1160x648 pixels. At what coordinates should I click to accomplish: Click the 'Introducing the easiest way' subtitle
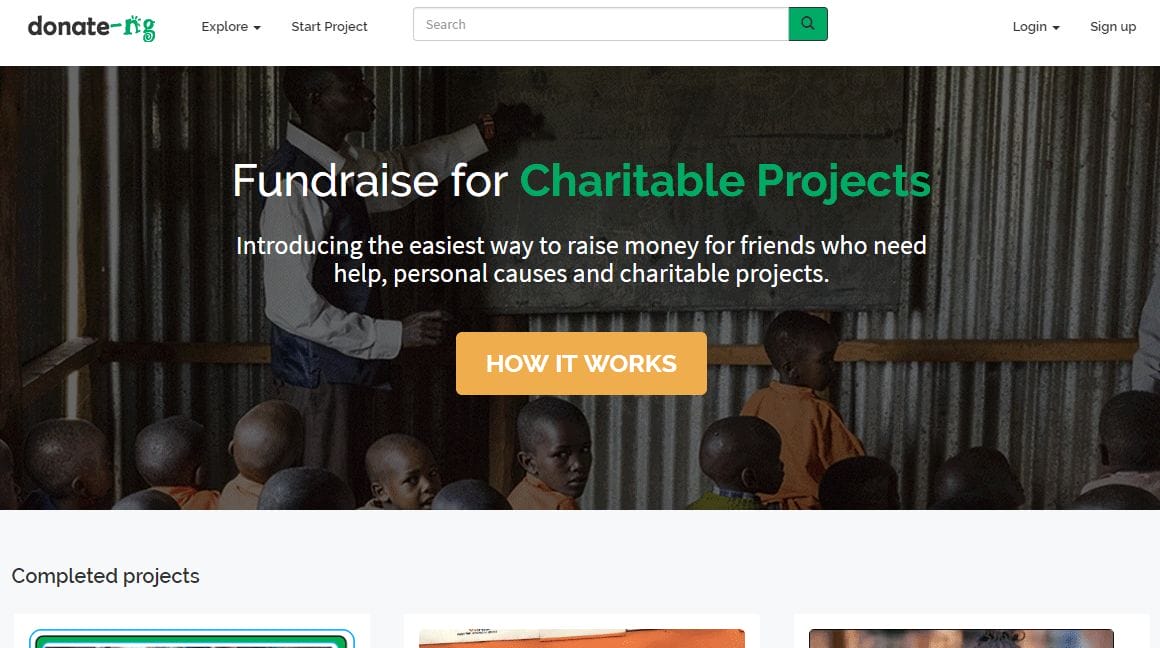(581, 259)
